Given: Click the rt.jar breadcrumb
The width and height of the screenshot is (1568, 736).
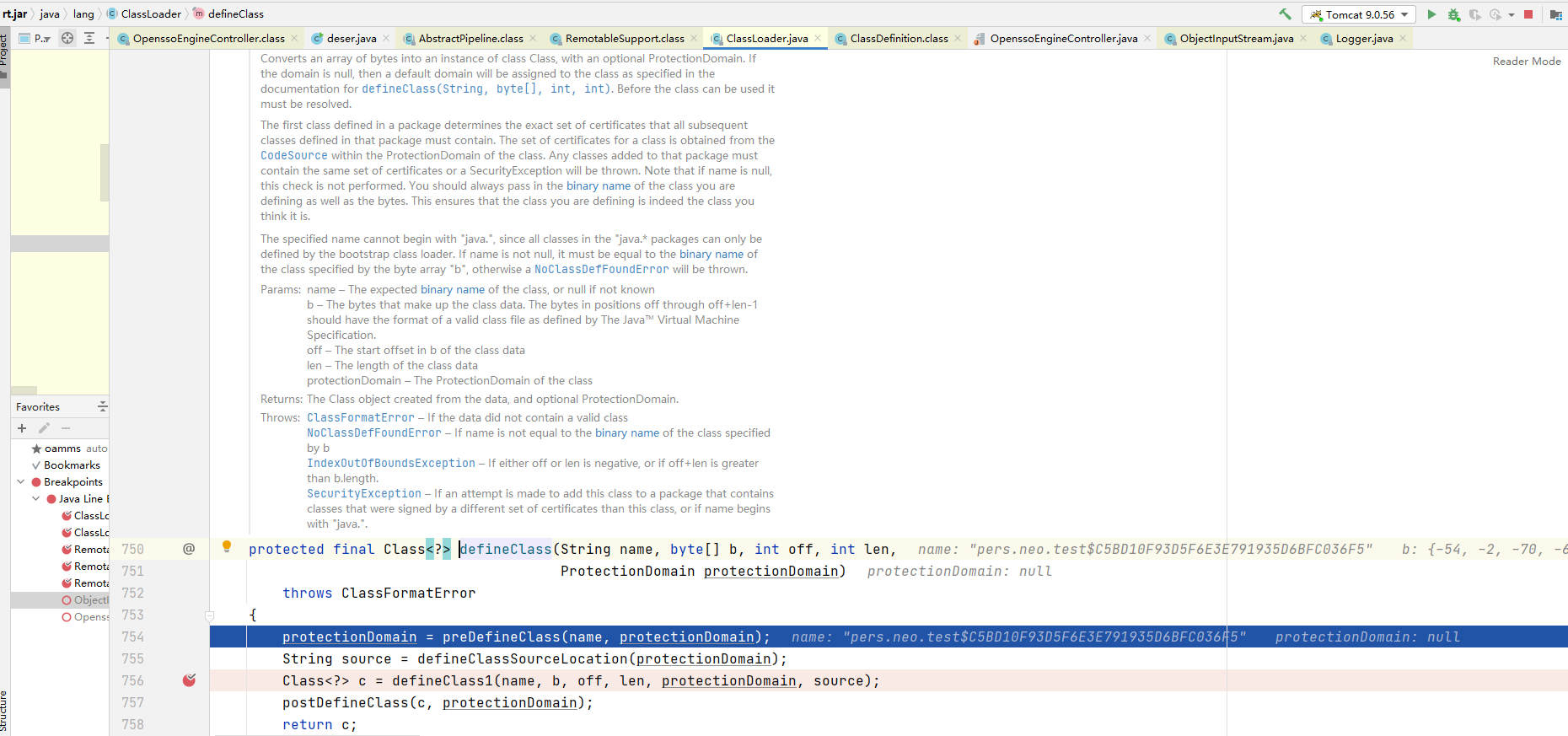Looking at the screenshot, I should tap(15, 13).
